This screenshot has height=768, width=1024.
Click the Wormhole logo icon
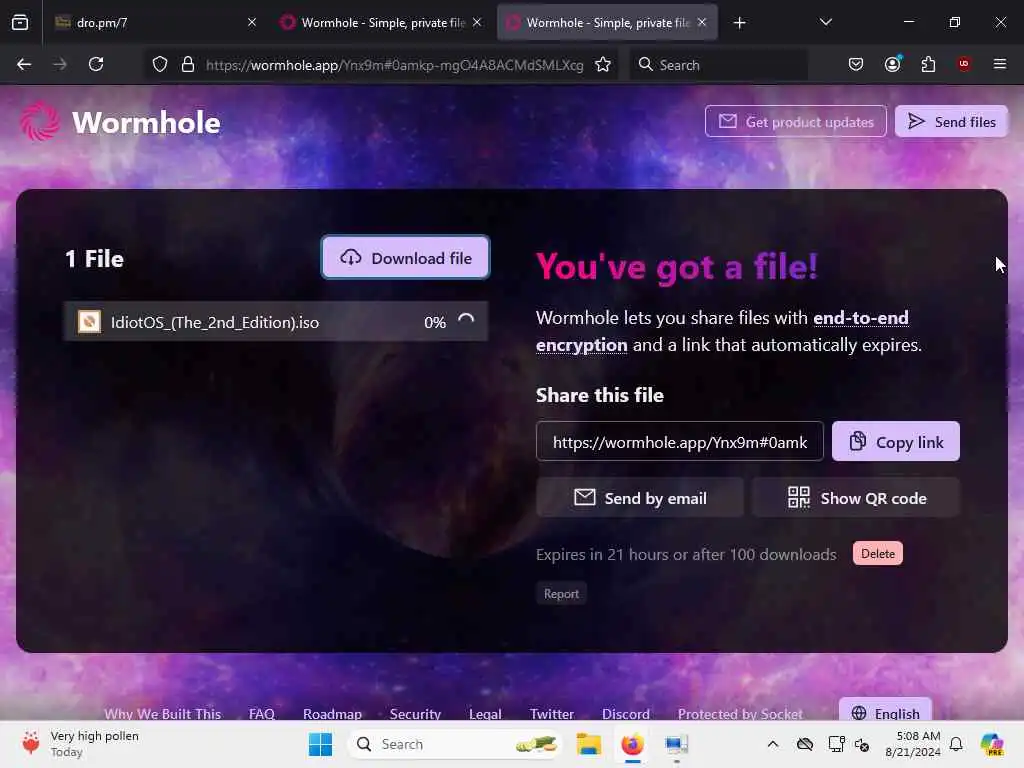point(40,121)
